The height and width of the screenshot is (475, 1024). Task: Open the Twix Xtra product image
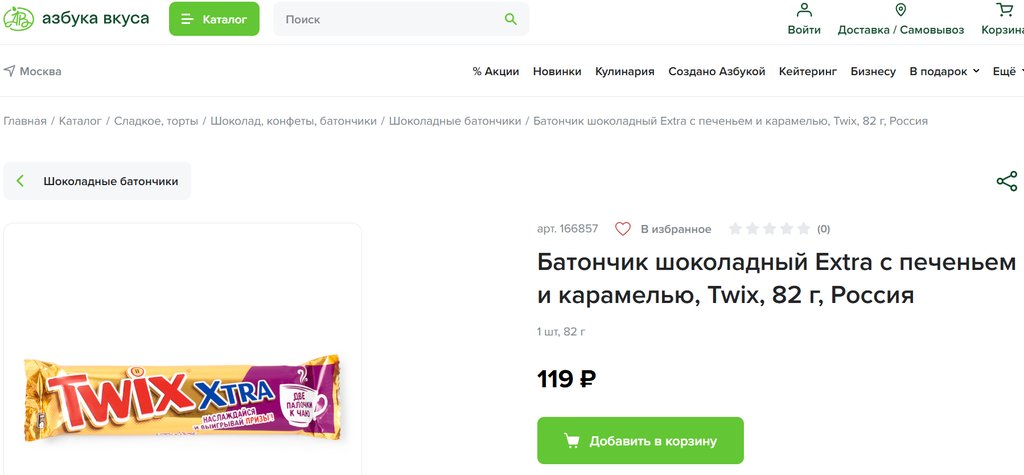coord(182,398)
